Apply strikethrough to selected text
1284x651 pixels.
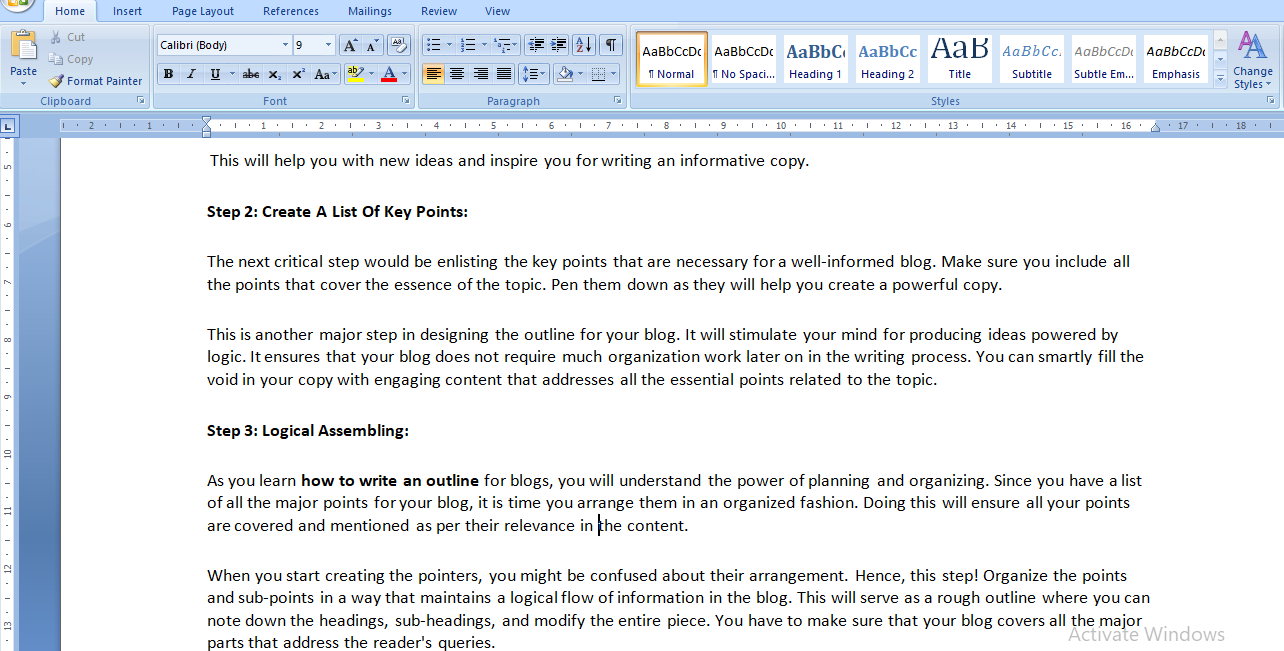252,73
